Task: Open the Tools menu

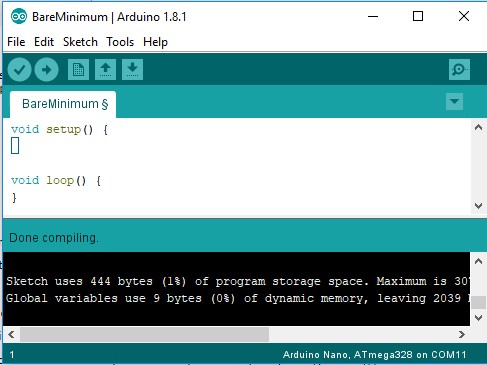Action: click(120, 42)
